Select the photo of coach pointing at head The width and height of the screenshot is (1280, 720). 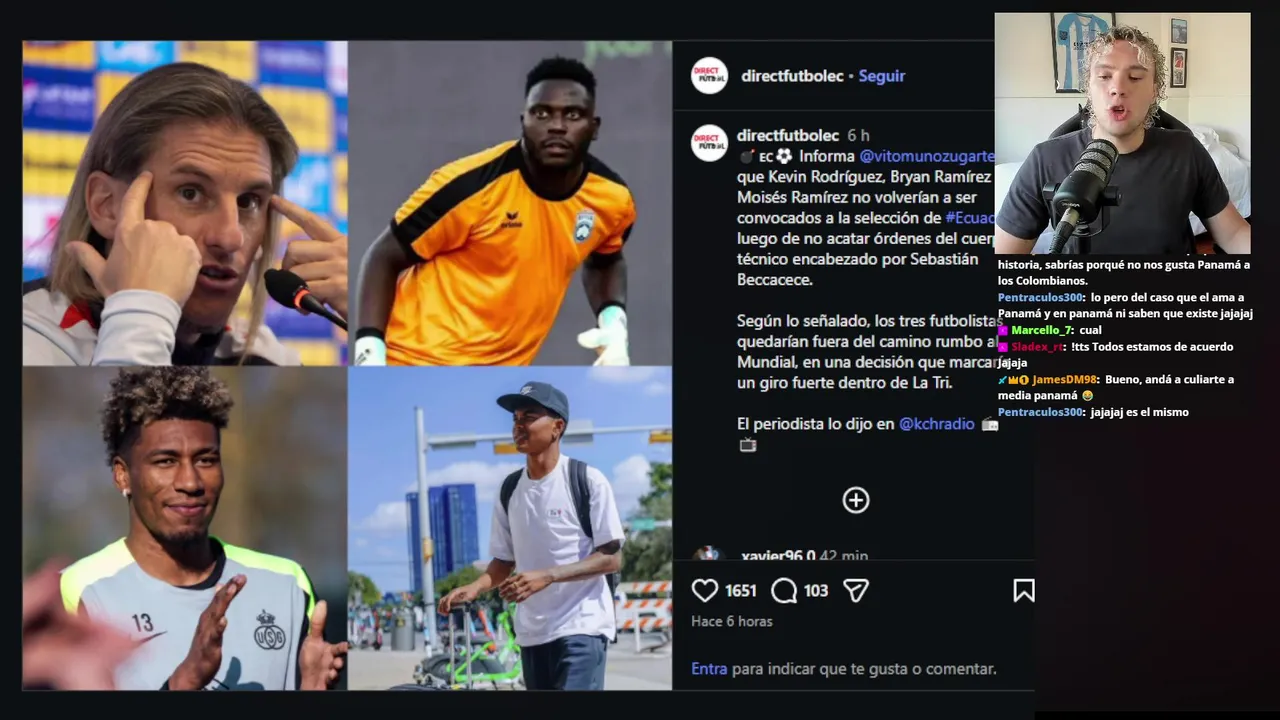click(x=185, y=203)
